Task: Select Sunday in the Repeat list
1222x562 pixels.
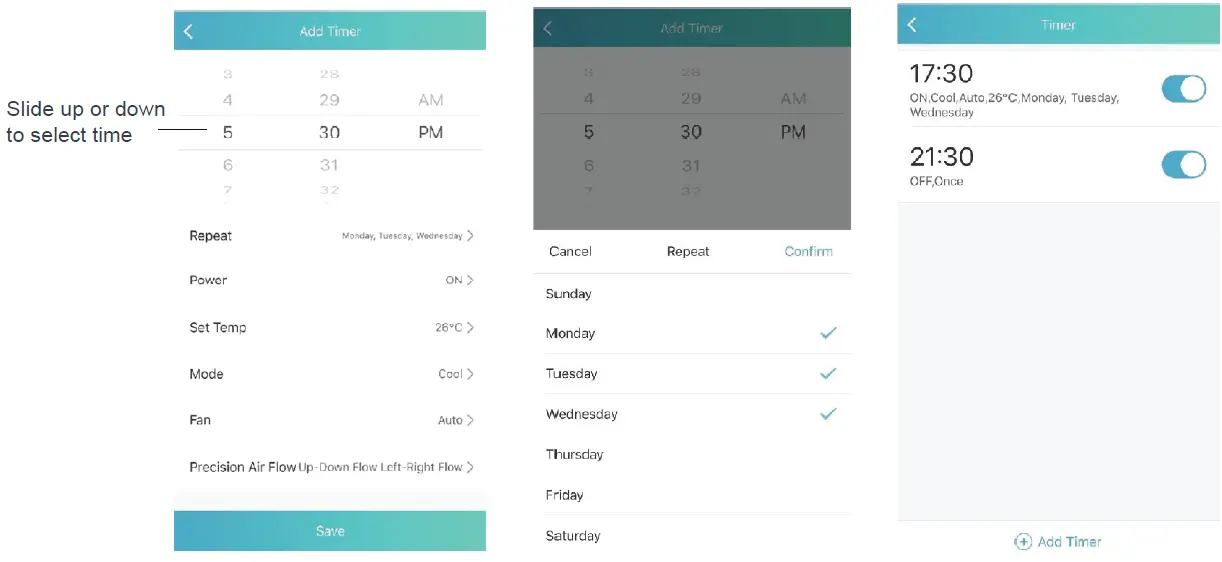Action: 569,294
